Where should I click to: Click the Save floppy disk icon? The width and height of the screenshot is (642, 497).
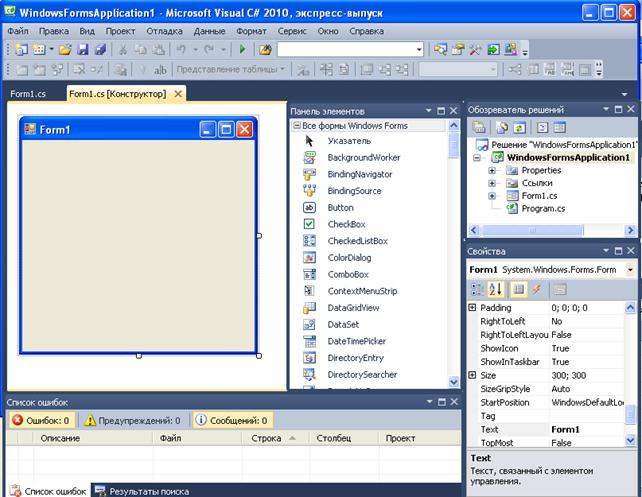(x=83, y=50)
